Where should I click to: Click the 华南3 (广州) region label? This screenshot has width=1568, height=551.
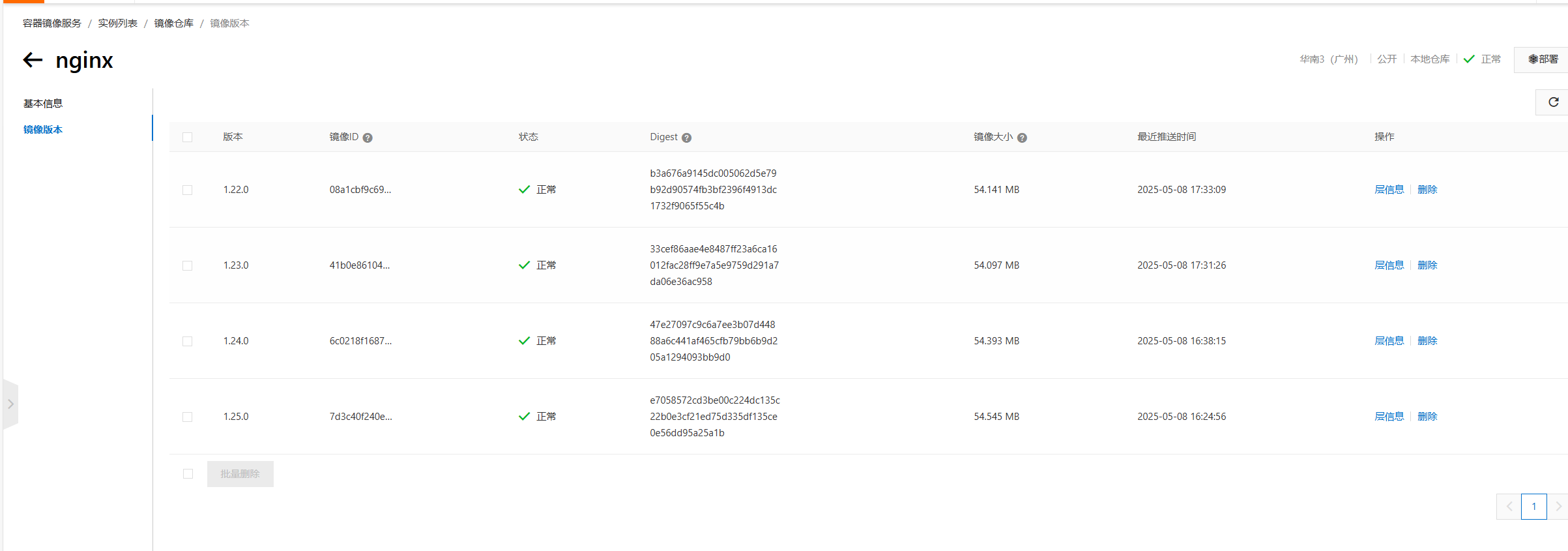[1329, 59]
